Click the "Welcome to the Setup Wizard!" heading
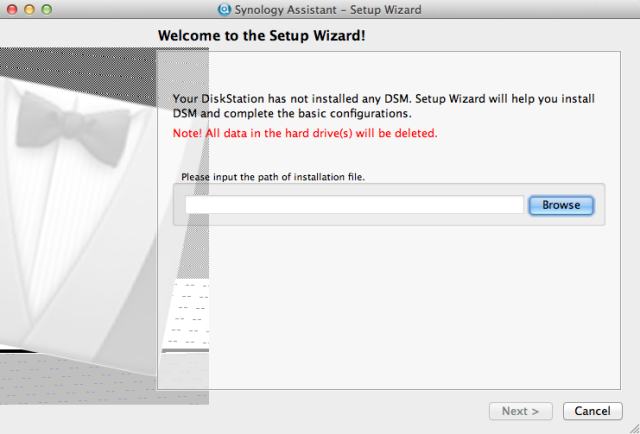 click(x=262, y=36)
